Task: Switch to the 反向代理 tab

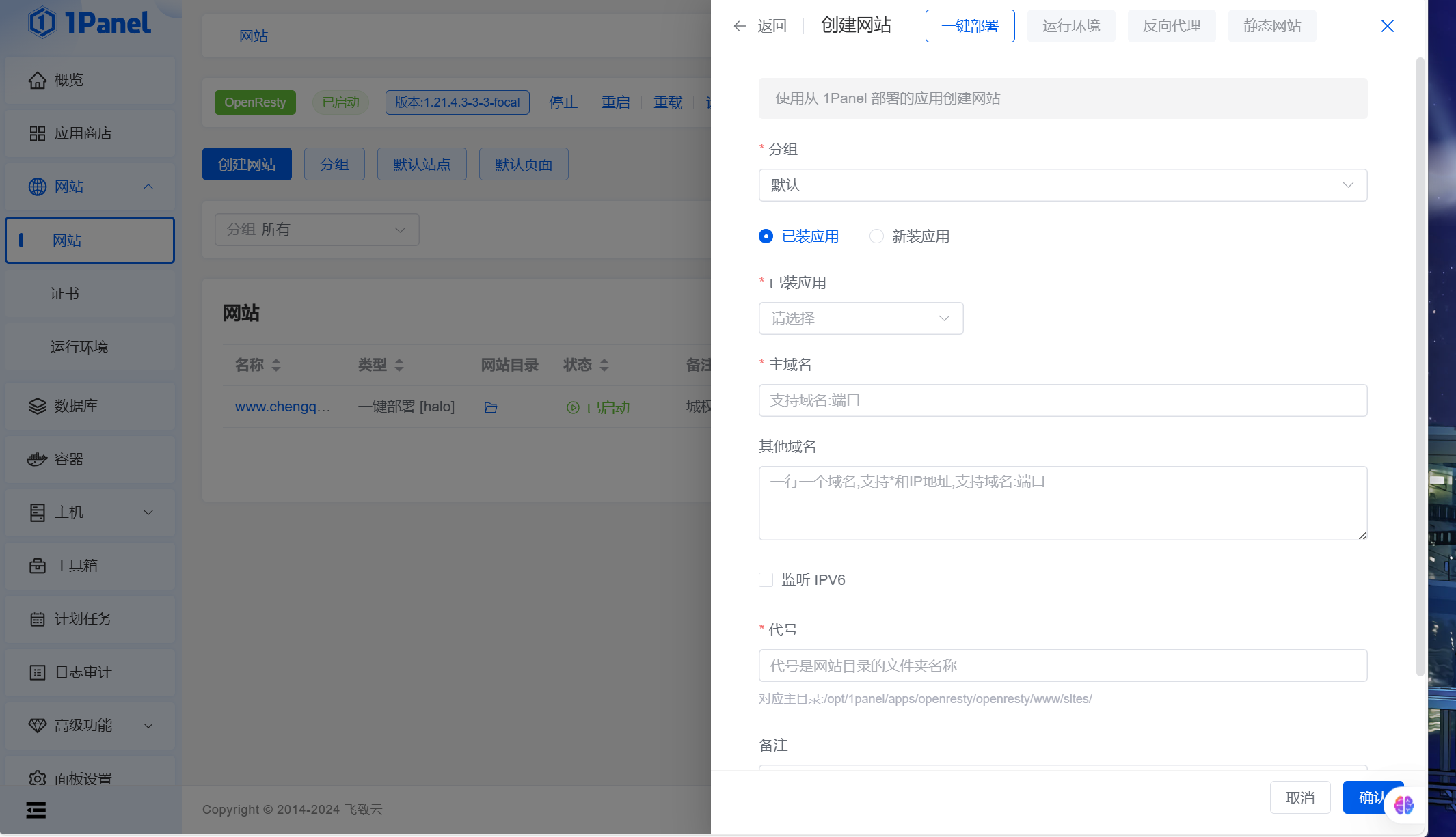Action: pos(1171,26)
